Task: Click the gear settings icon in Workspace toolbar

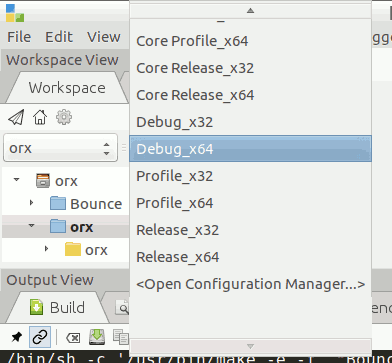Action: [64, 118]
